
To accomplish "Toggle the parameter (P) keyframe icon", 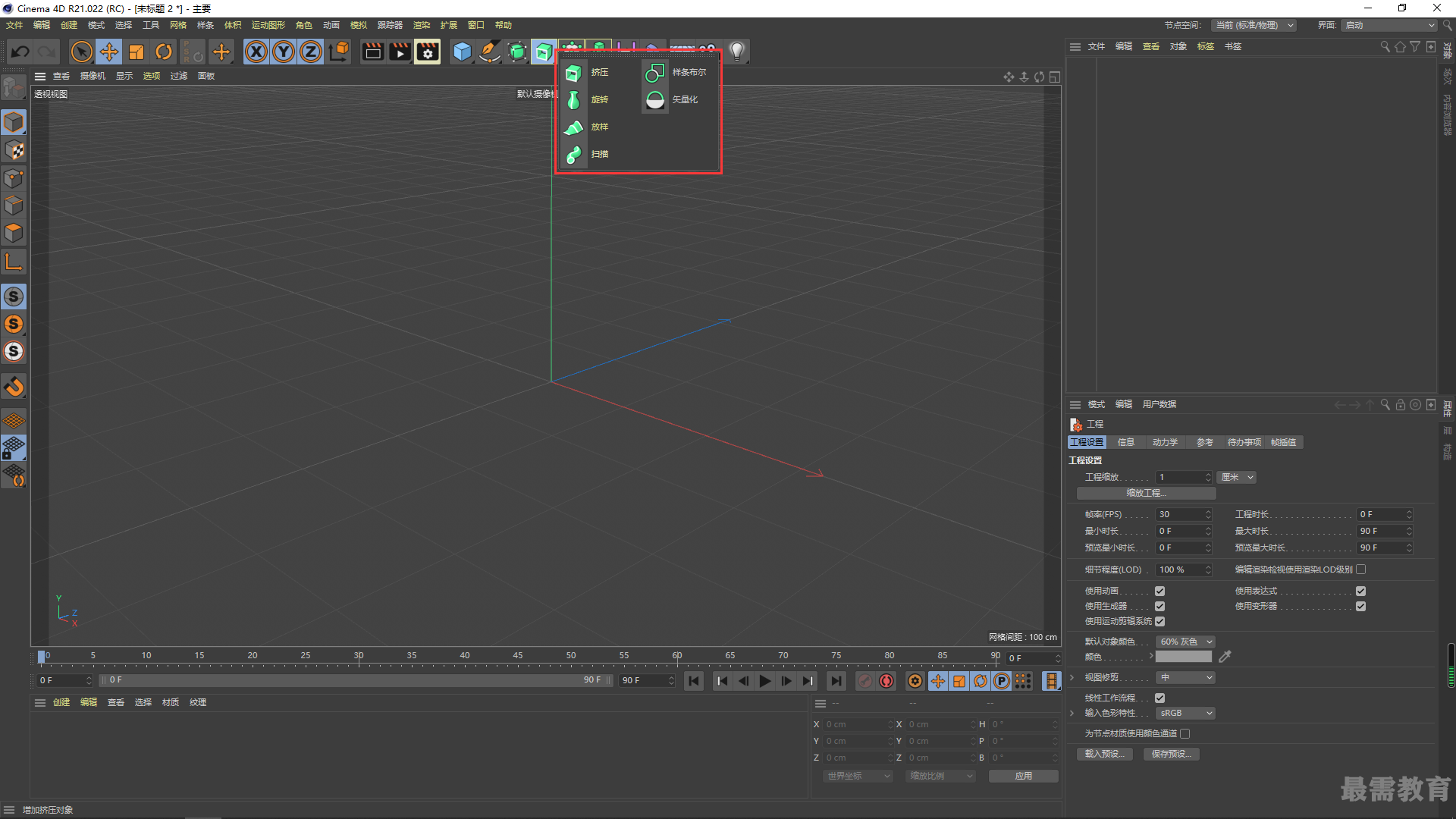I will tap(1002, 681).
